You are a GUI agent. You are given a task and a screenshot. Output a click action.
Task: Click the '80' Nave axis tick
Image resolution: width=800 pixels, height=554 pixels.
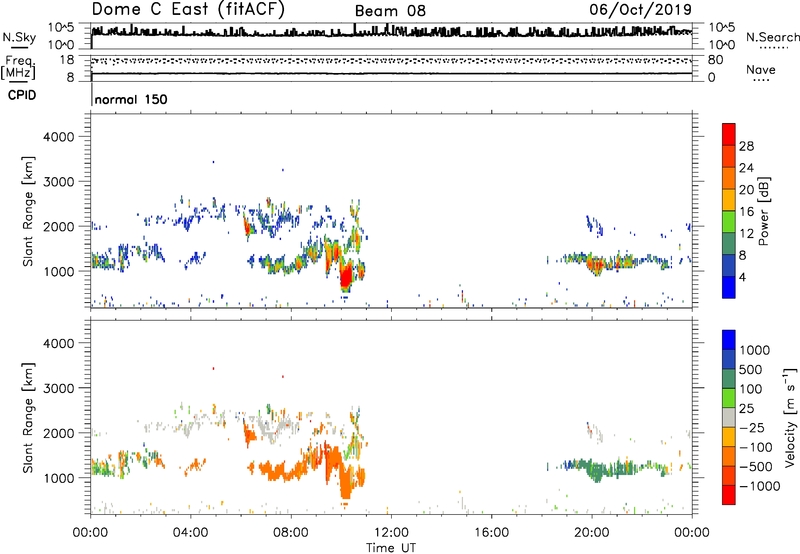coord(715,60)
